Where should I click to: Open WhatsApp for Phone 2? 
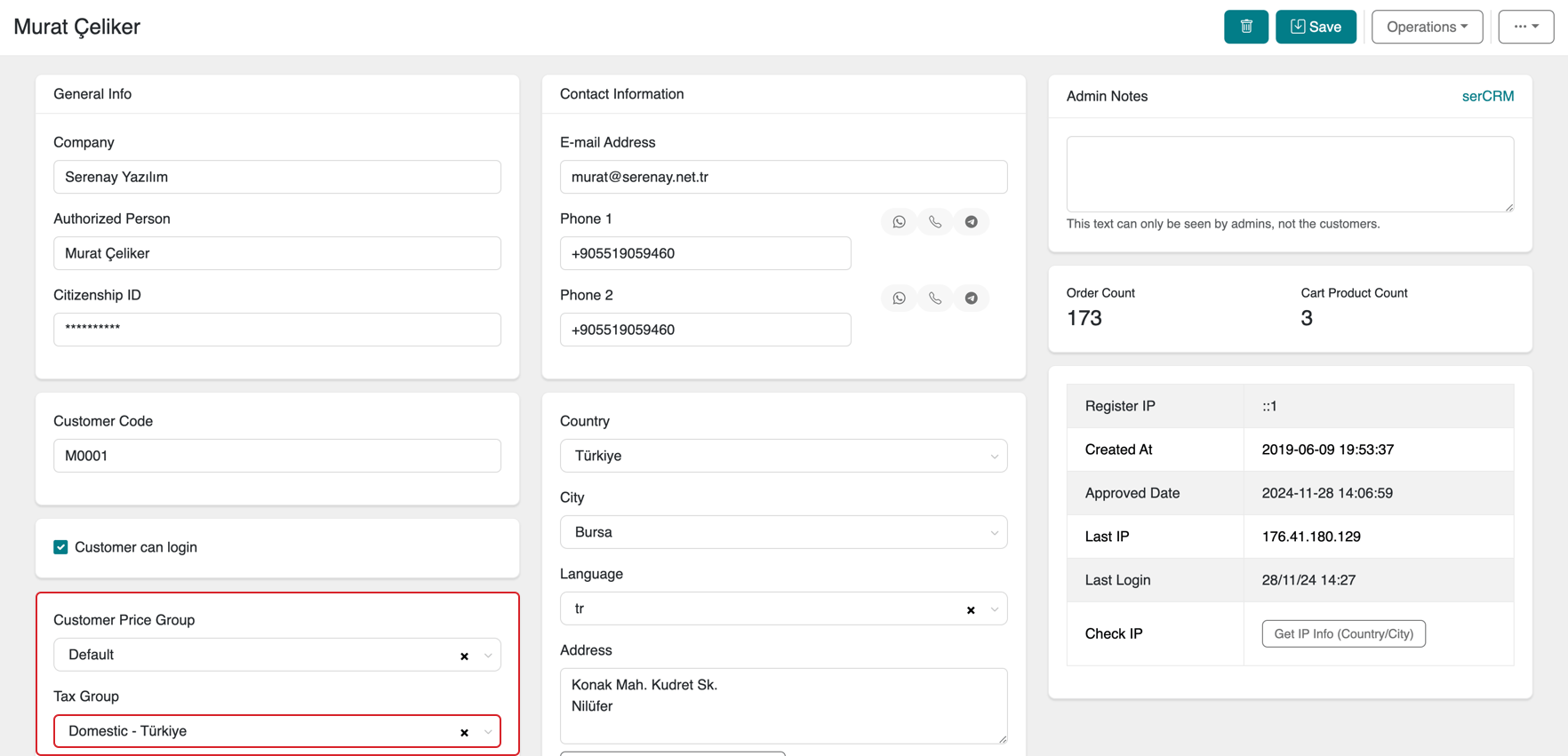tap(899, 298)
